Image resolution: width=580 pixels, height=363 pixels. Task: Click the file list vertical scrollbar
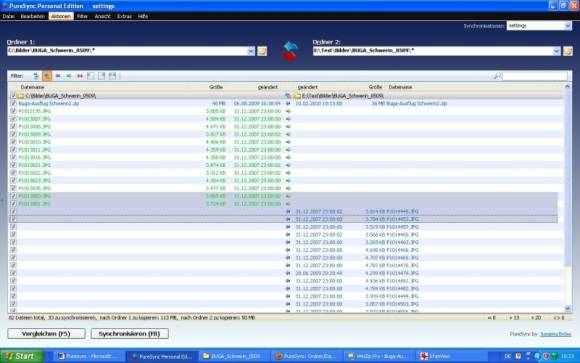coord(568,197)
